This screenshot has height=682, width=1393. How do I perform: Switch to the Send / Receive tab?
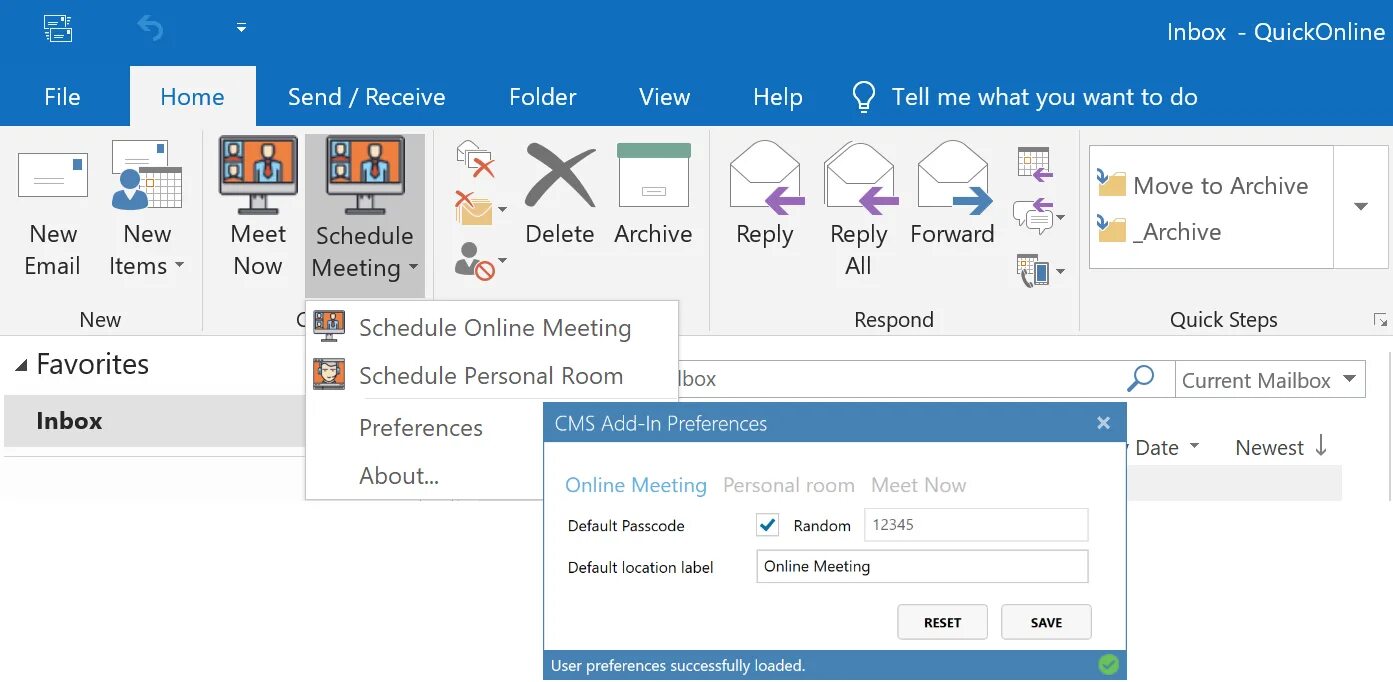click(366, 97)
